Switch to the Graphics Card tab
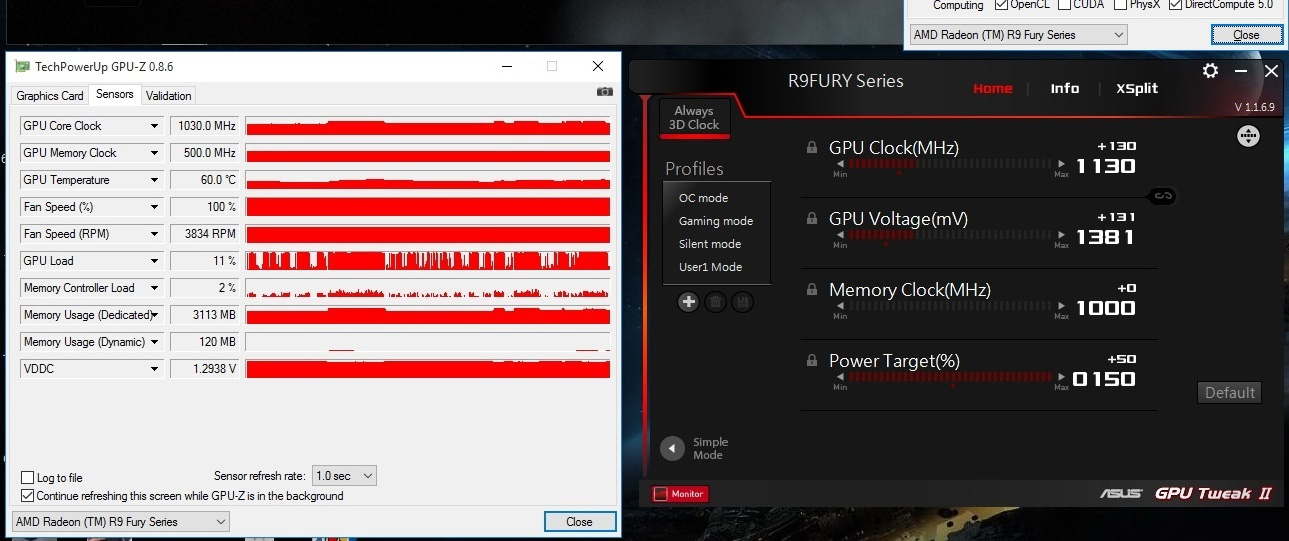 pos(50,96)
